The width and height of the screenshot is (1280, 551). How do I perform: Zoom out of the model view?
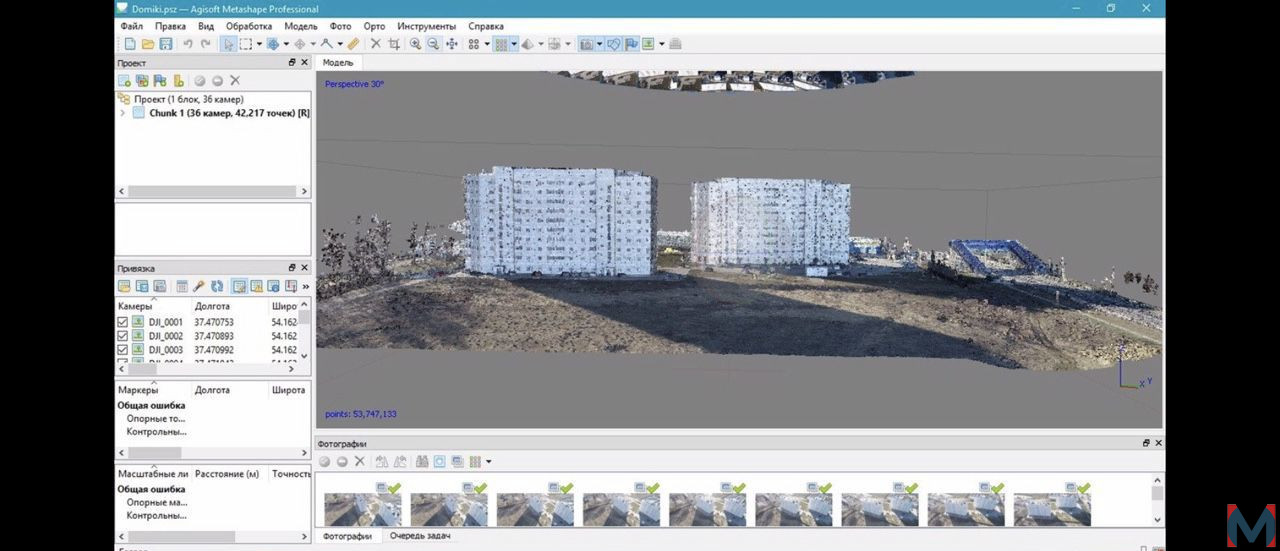click(433, 44)
